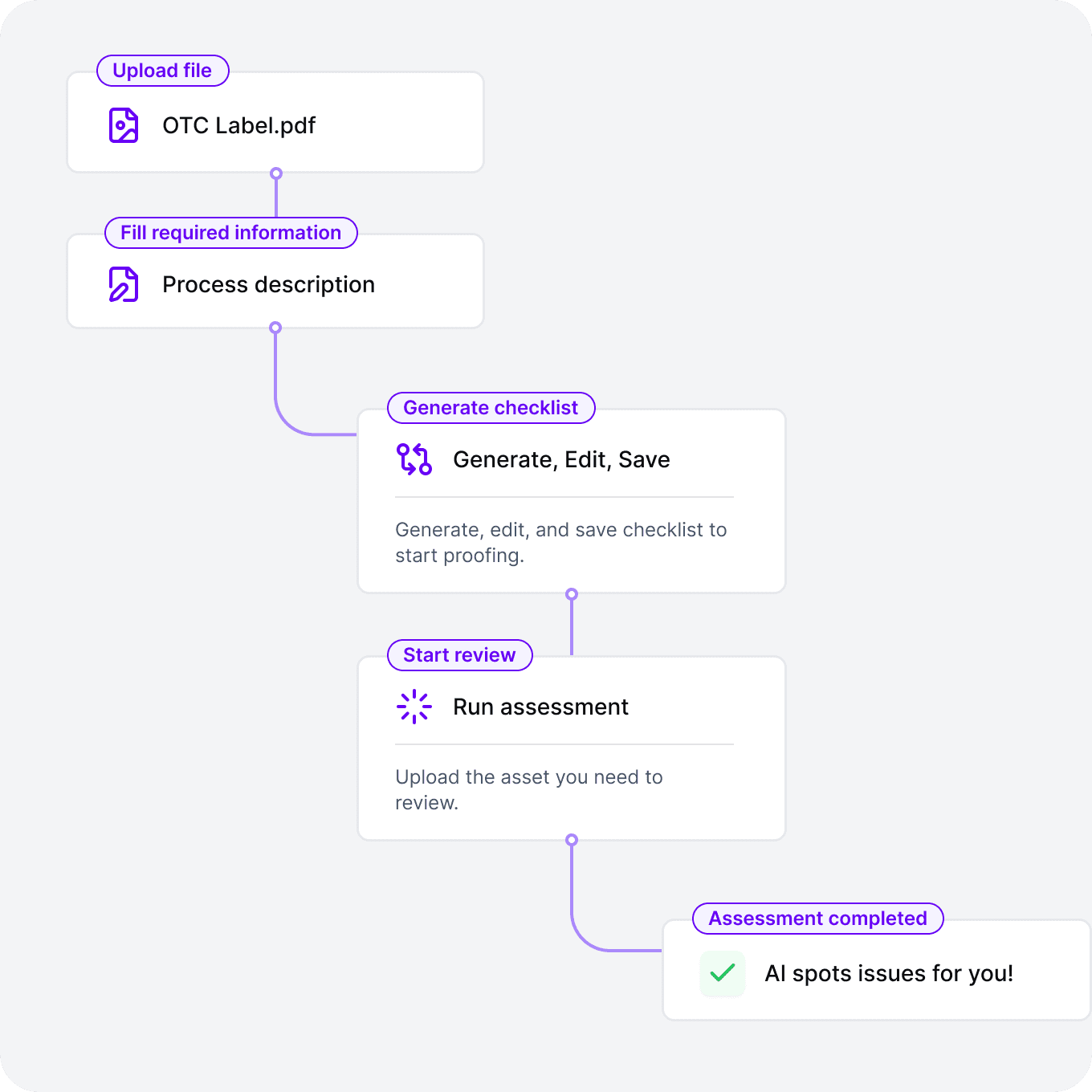Click the image file icon beside OTC Label.pdf
Screen dimensions: 1092x1092
[124, 125]
